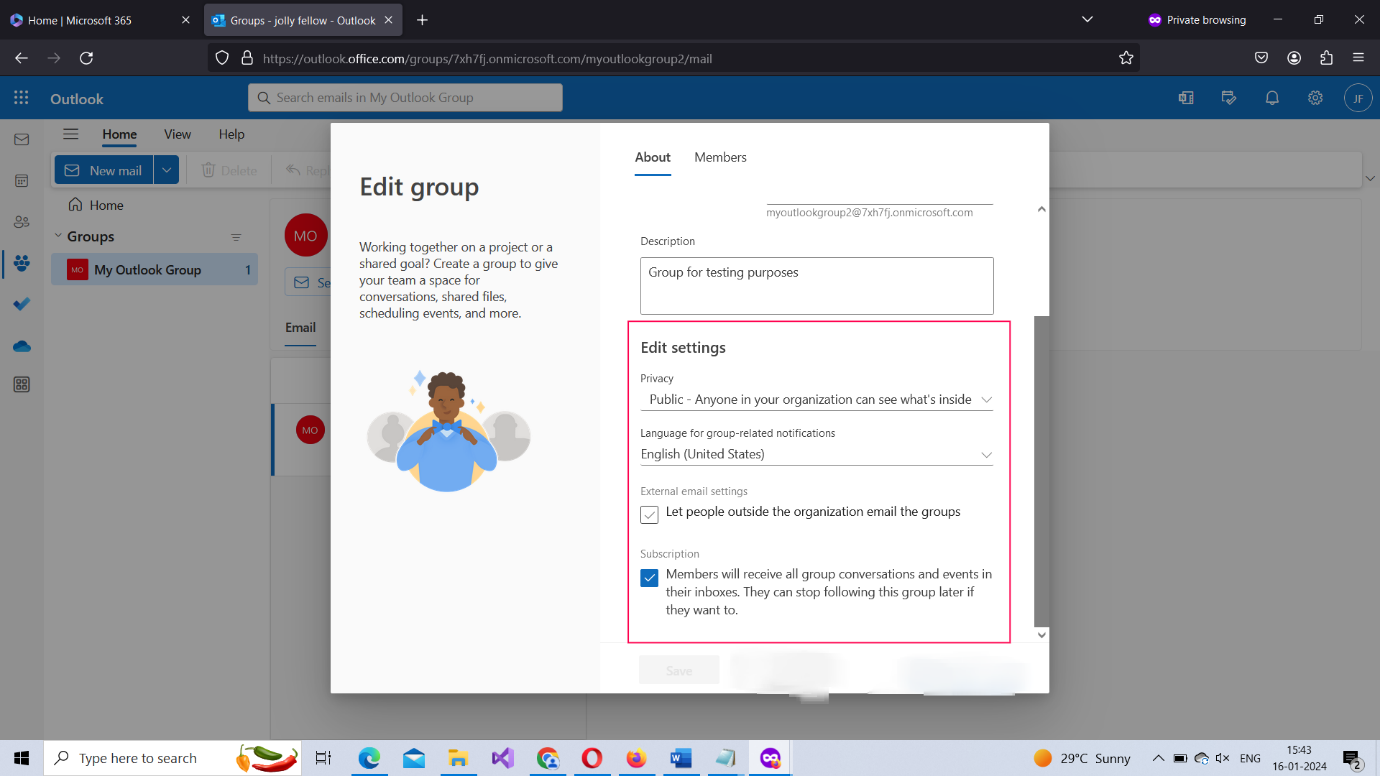
Task: Click the Save button in dialog
Action: point(679,670)
